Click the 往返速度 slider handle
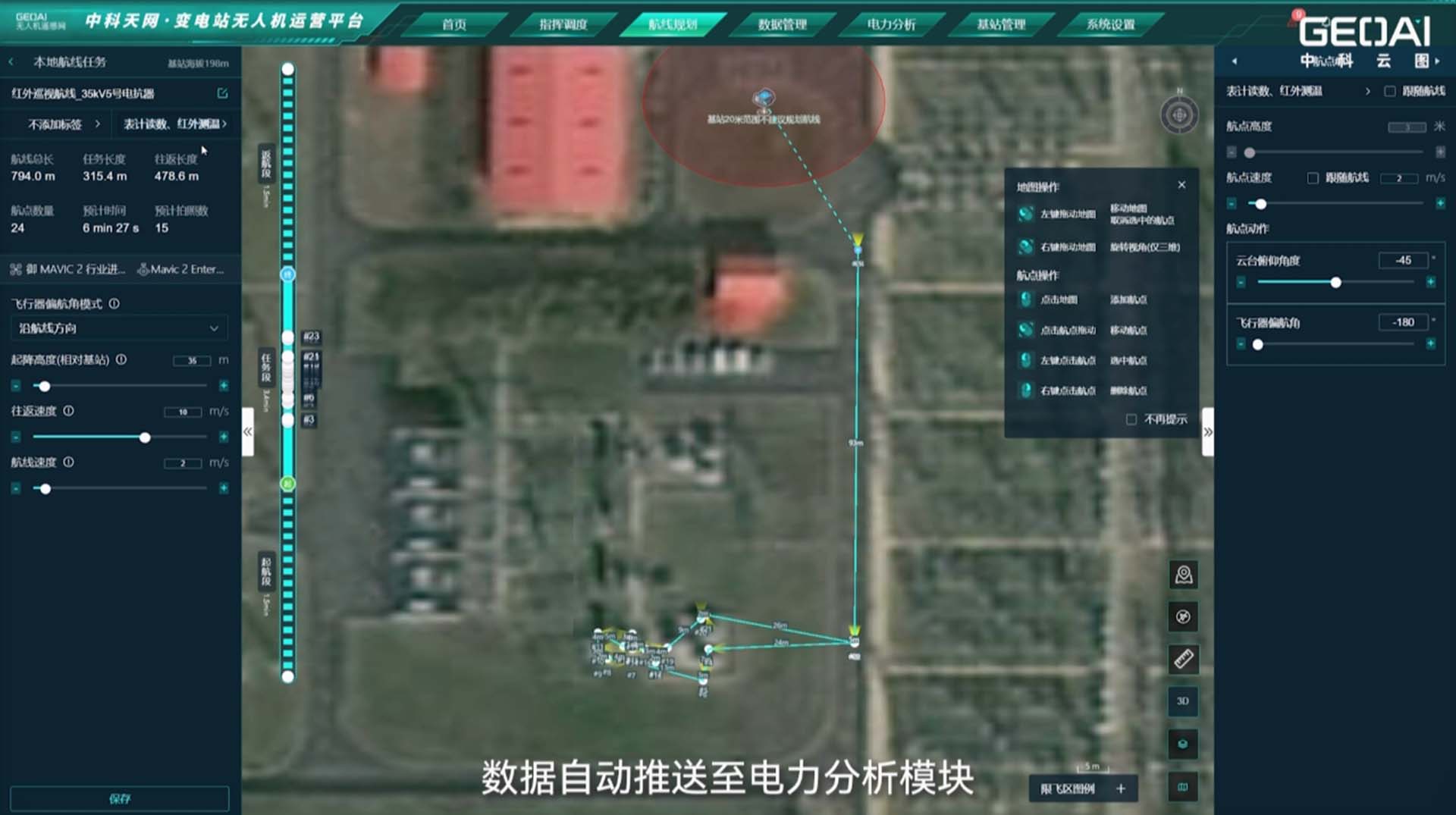Image resolution: width=1456 pixels, height=815 pixels. (145, 437)
